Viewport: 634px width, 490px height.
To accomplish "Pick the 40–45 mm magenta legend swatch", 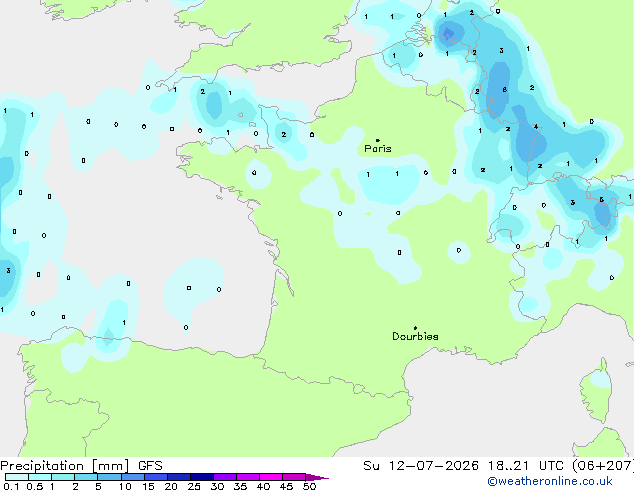I will click(271, 477).
